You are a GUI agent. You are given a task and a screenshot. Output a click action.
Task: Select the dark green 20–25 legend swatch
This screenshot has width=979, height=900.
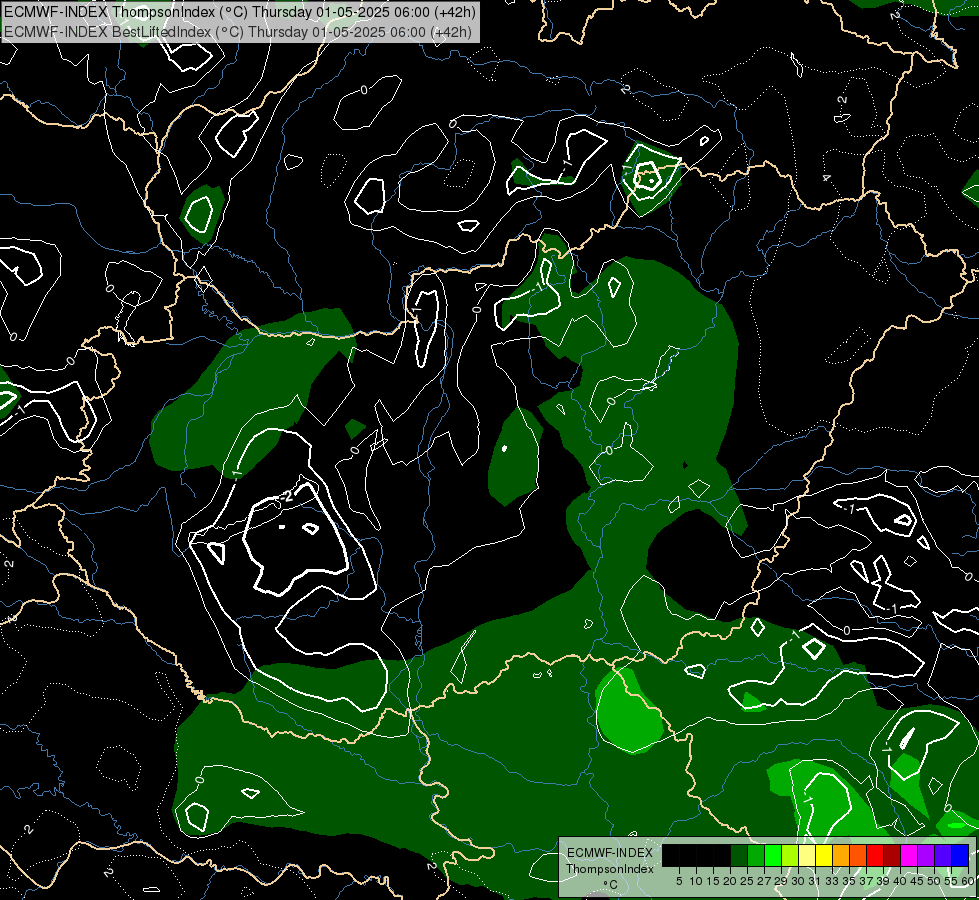click(x=739, y=855)
